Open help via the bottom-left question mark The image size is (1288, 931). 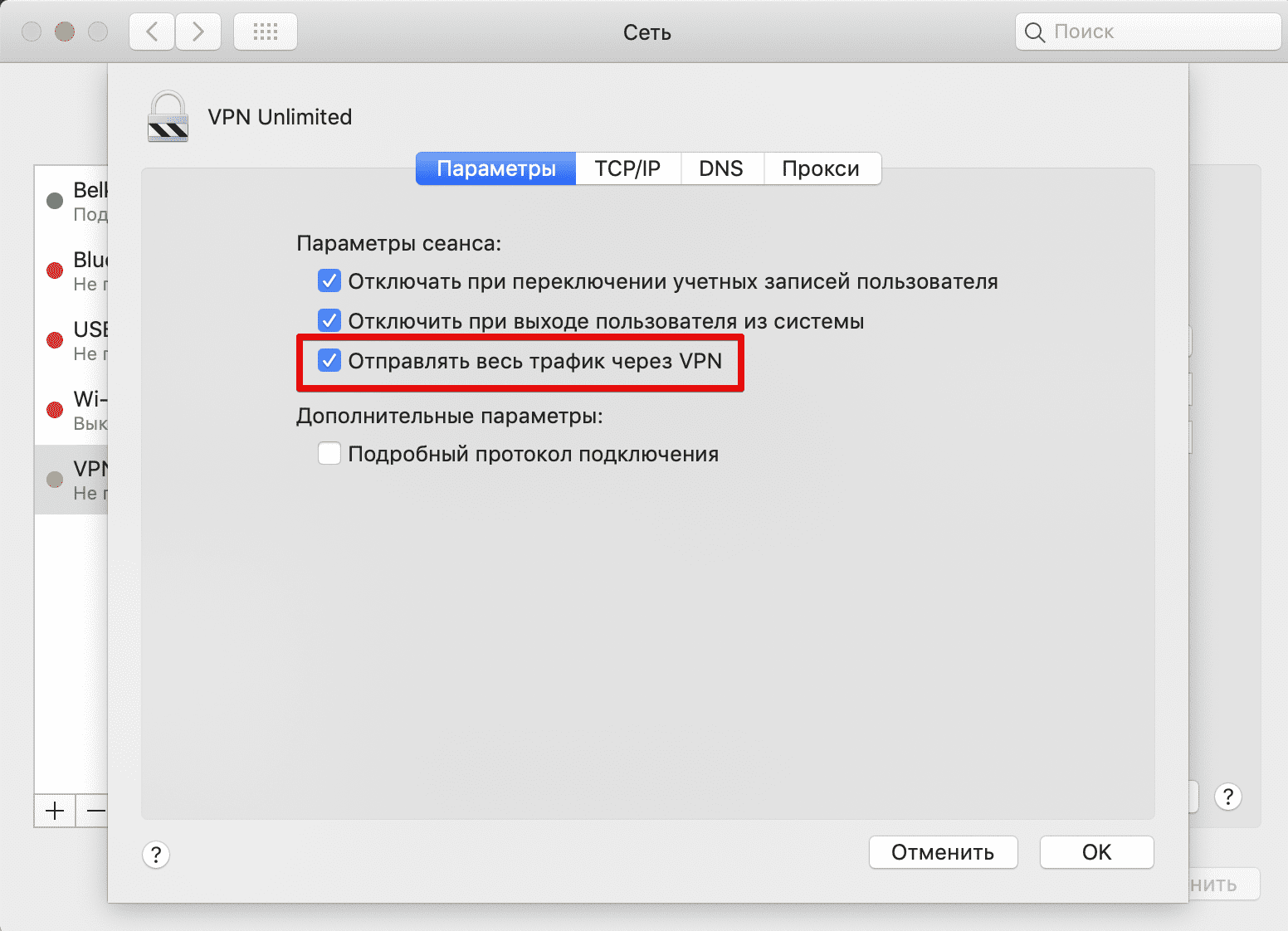[156, 854]
